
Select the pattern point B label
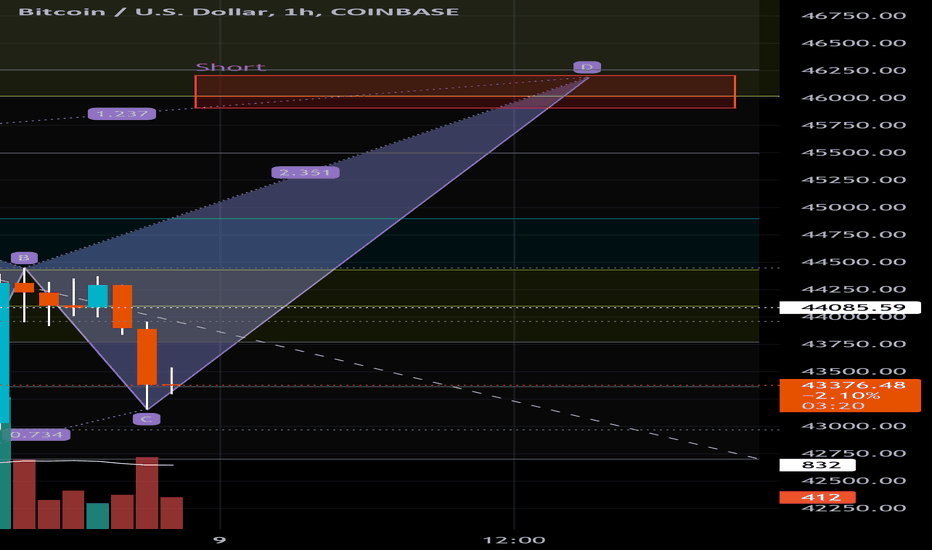click(x=24, y=257)
